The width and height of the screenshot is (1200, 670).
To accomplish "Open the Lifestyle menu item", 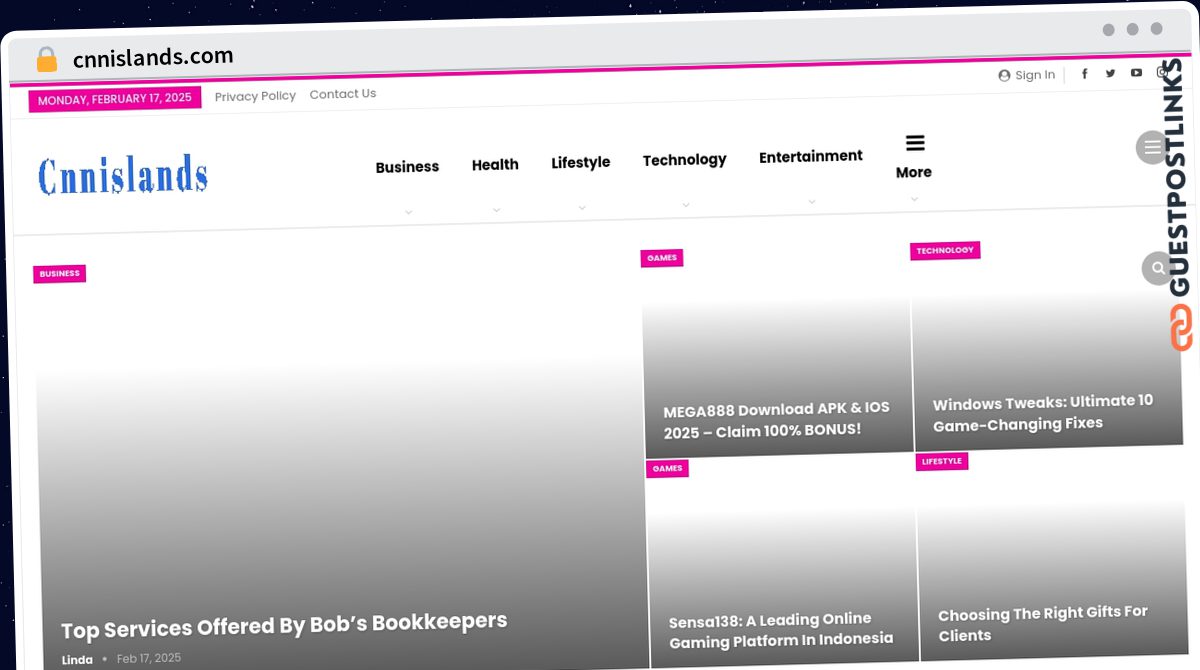I will 581,162.
